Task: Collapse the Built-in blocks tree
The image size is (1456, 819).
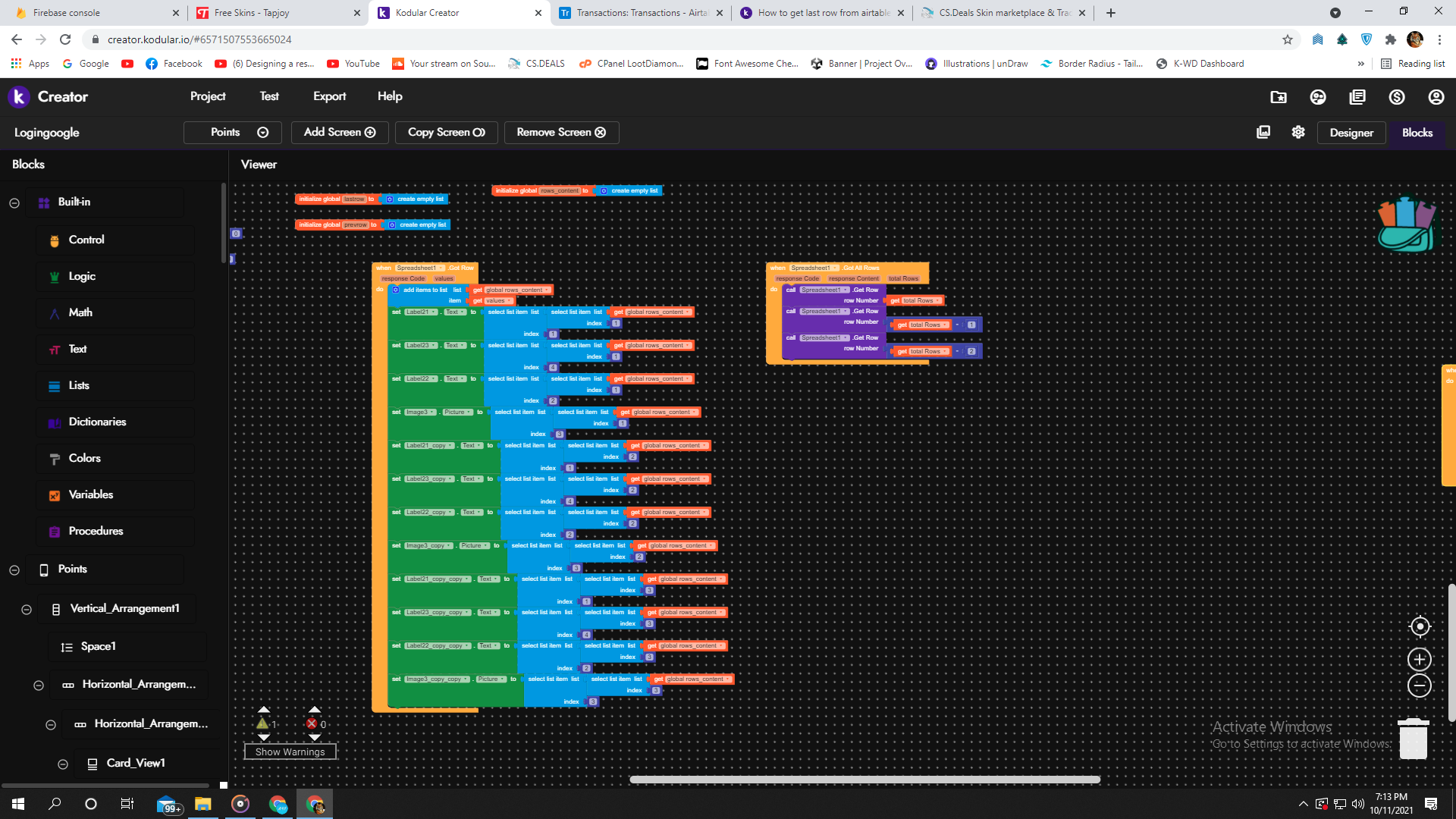Action: pyautogui.click(x=14, y=202)
